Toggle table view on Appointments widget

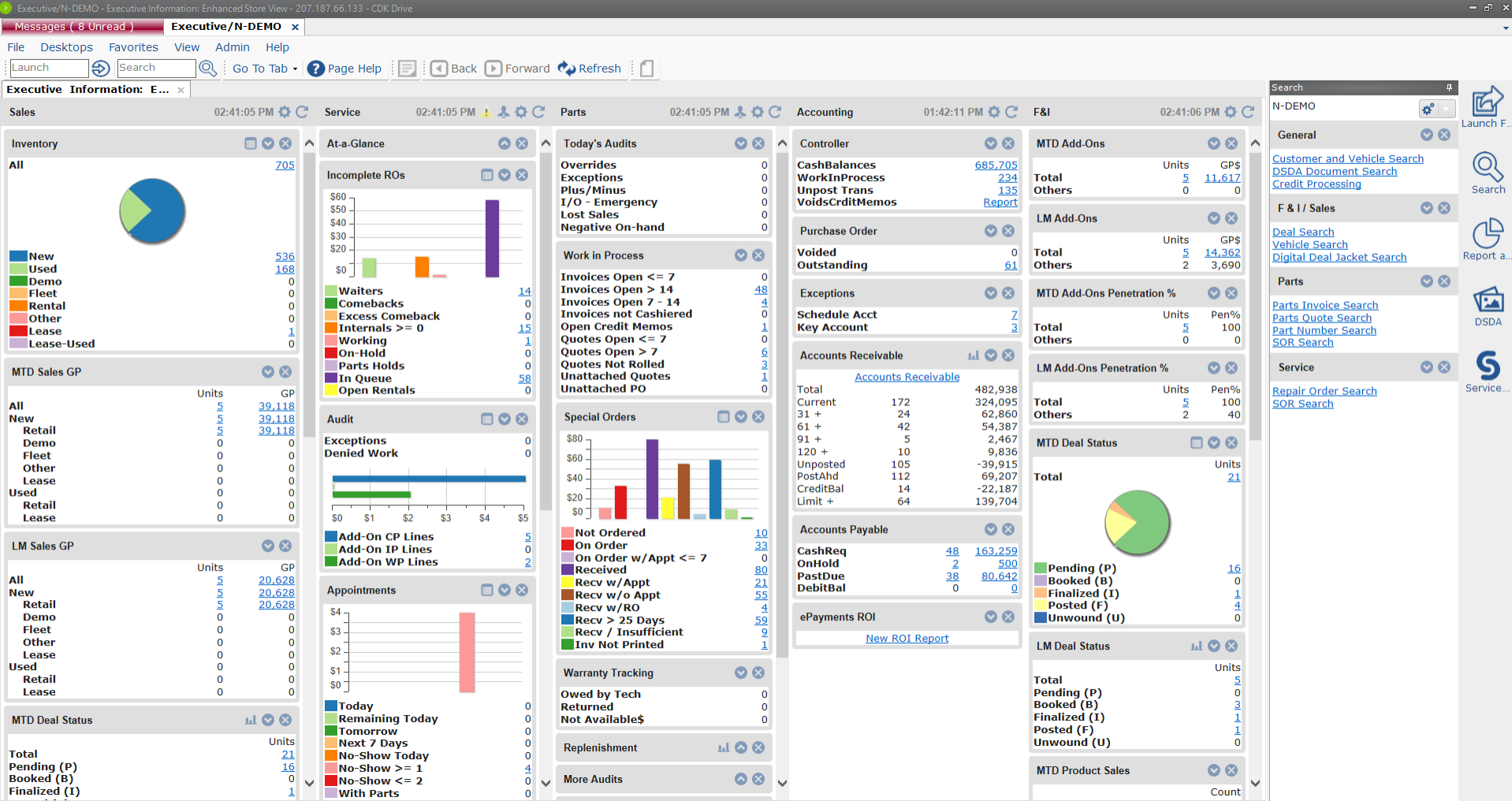coord(487,590)
